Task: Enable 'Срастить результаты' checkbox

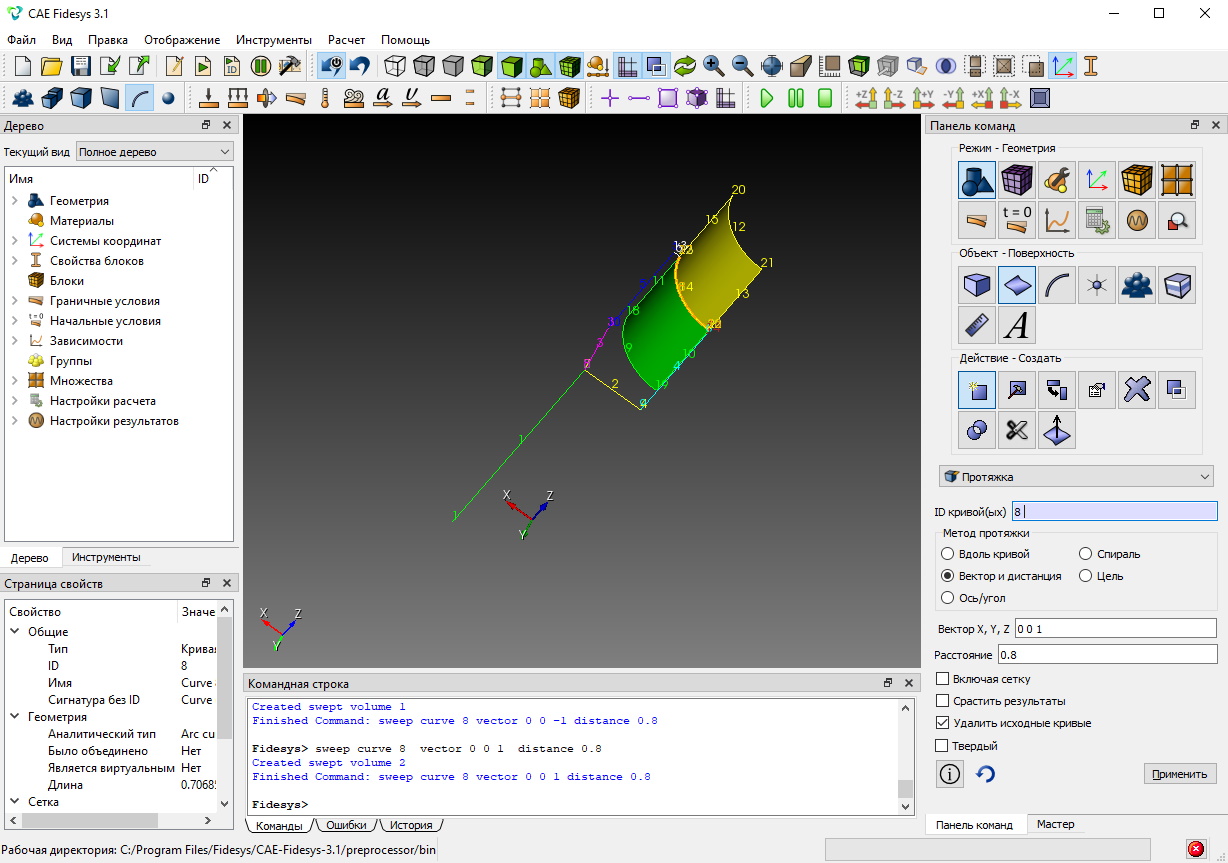Action: pyautogui.click(x=942, y=701)
